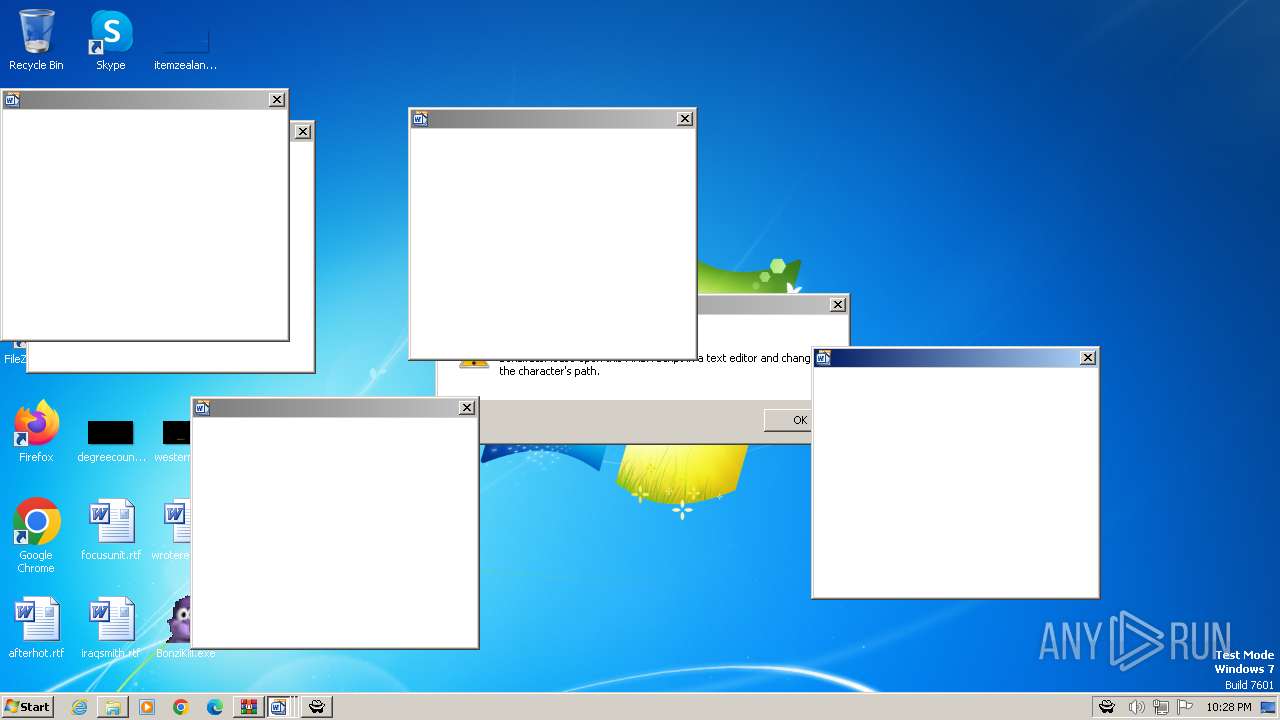
Task: Click the Bonzi icon in the system tray
Action: (x=1107, y=707)
